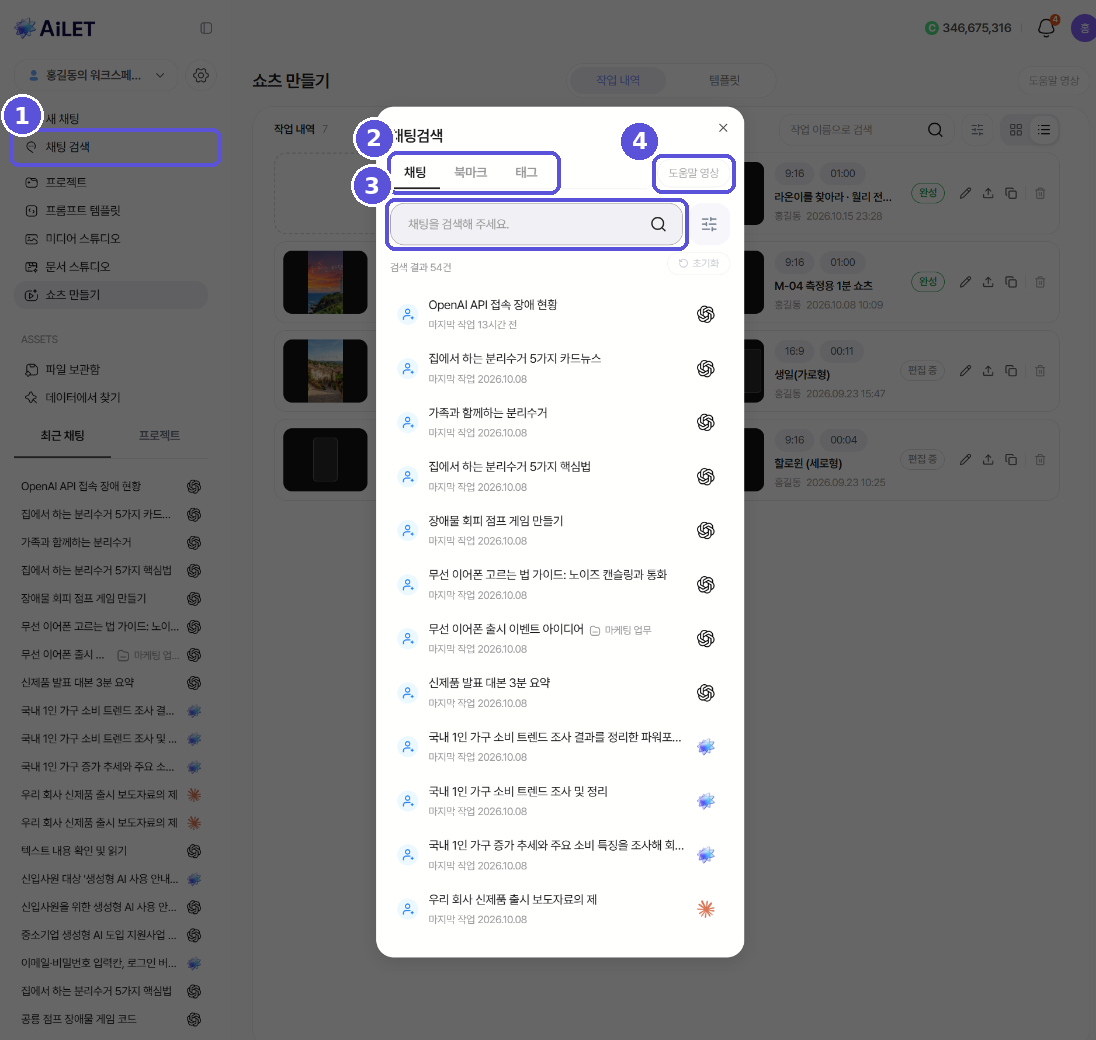This screenshot has width=1096, height=1040.
Task: Open recent chat 텍스트 내용 확인 및 읽기
Action: click(x=111, y=851)
